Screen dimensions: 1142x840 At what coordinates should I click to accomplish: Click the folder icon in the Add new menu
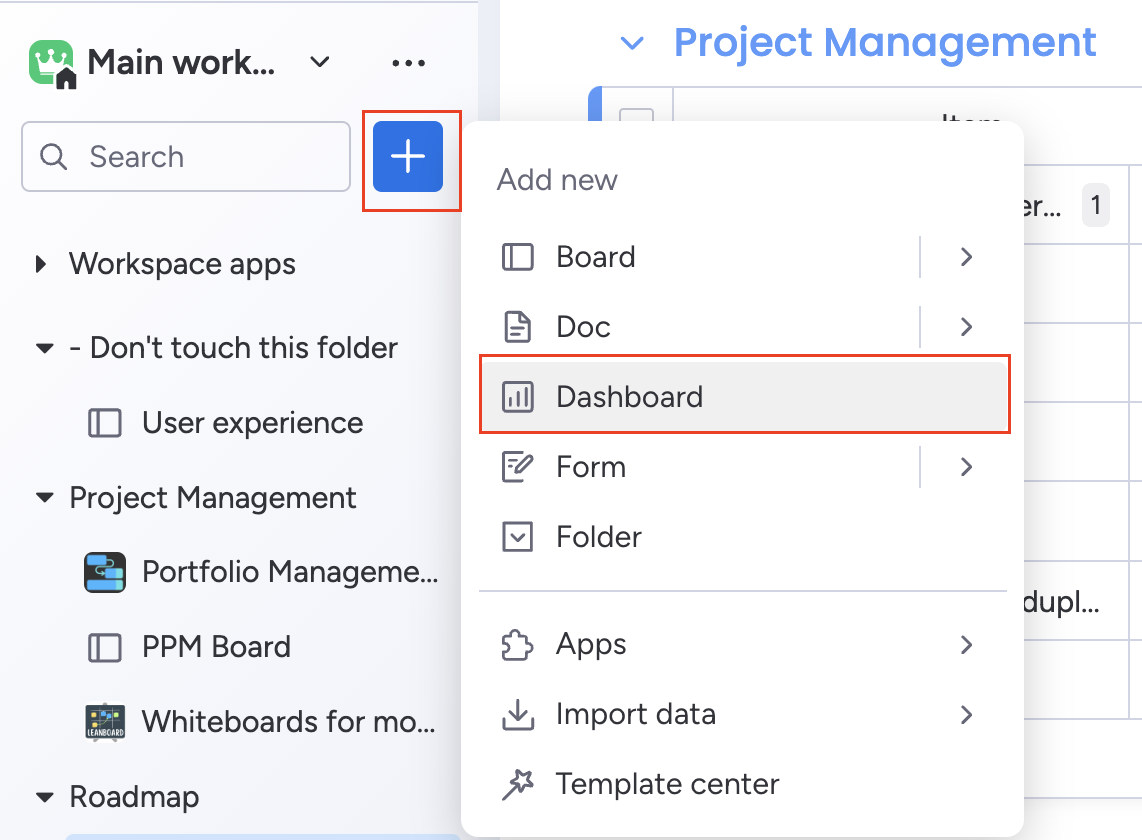[x=517, y=536]
